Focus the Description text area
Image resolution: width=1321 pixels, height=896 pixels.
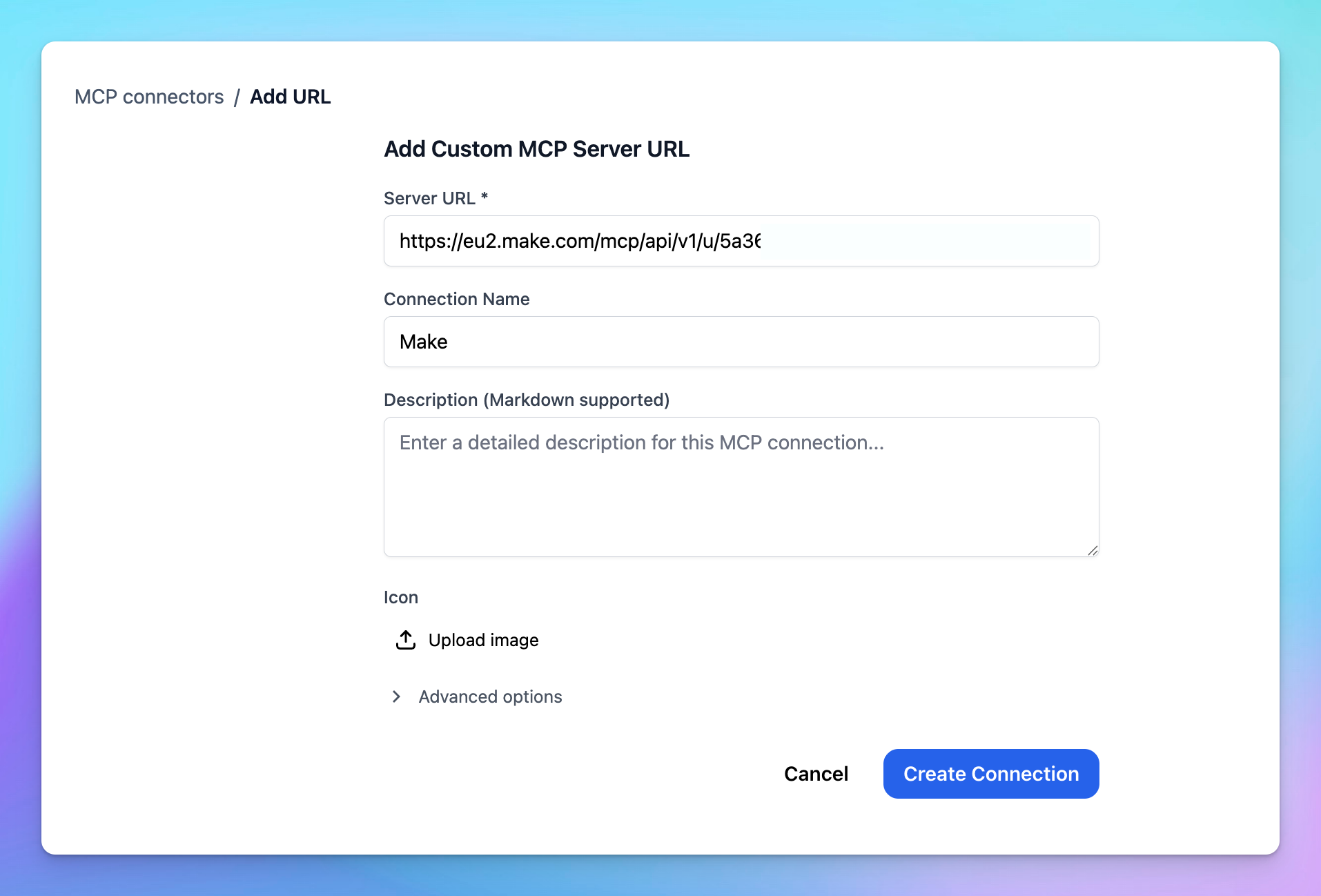pos(741,487)
